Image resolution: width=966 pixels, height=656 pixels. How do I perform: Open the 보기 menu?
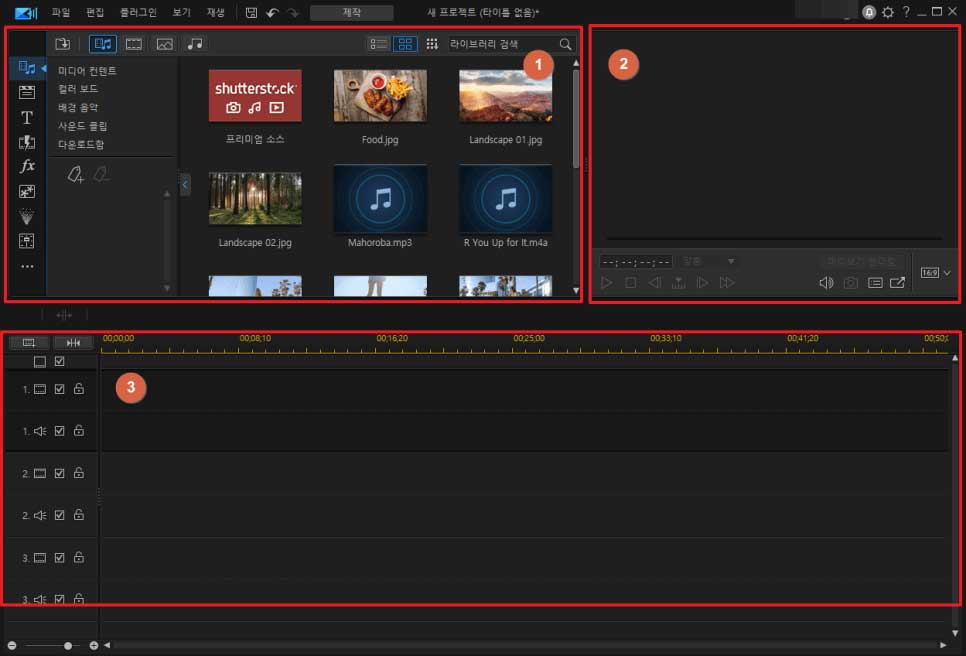[181, 12]
